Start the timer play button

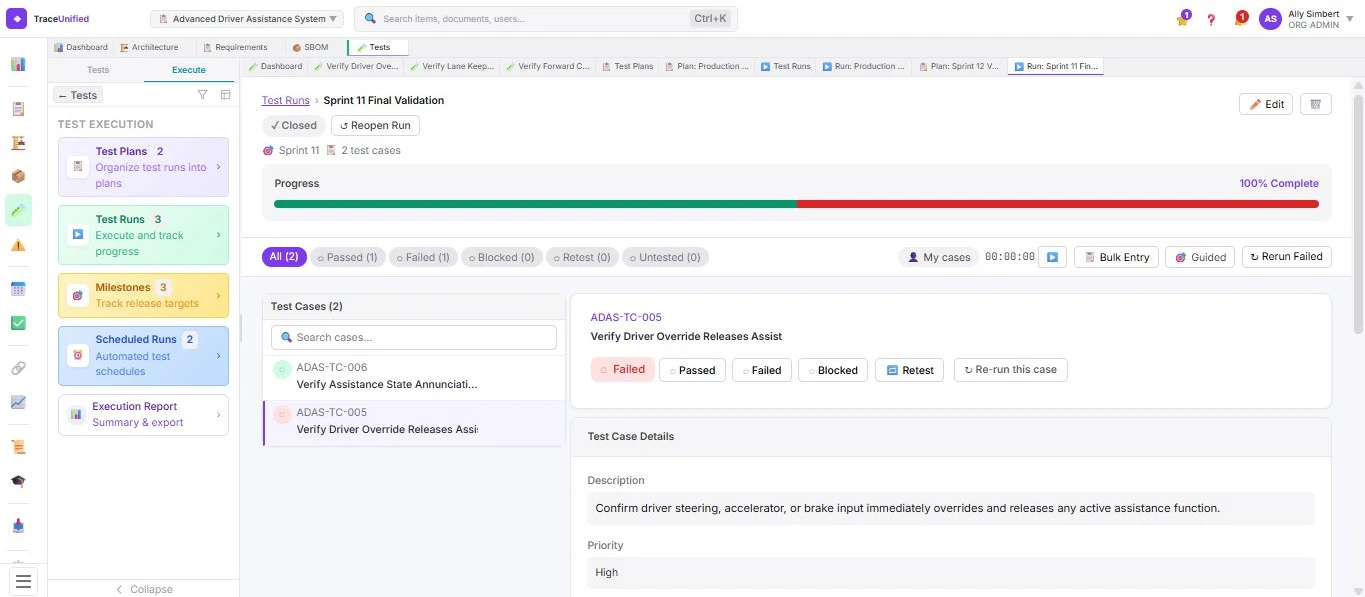coord(1052,257)
